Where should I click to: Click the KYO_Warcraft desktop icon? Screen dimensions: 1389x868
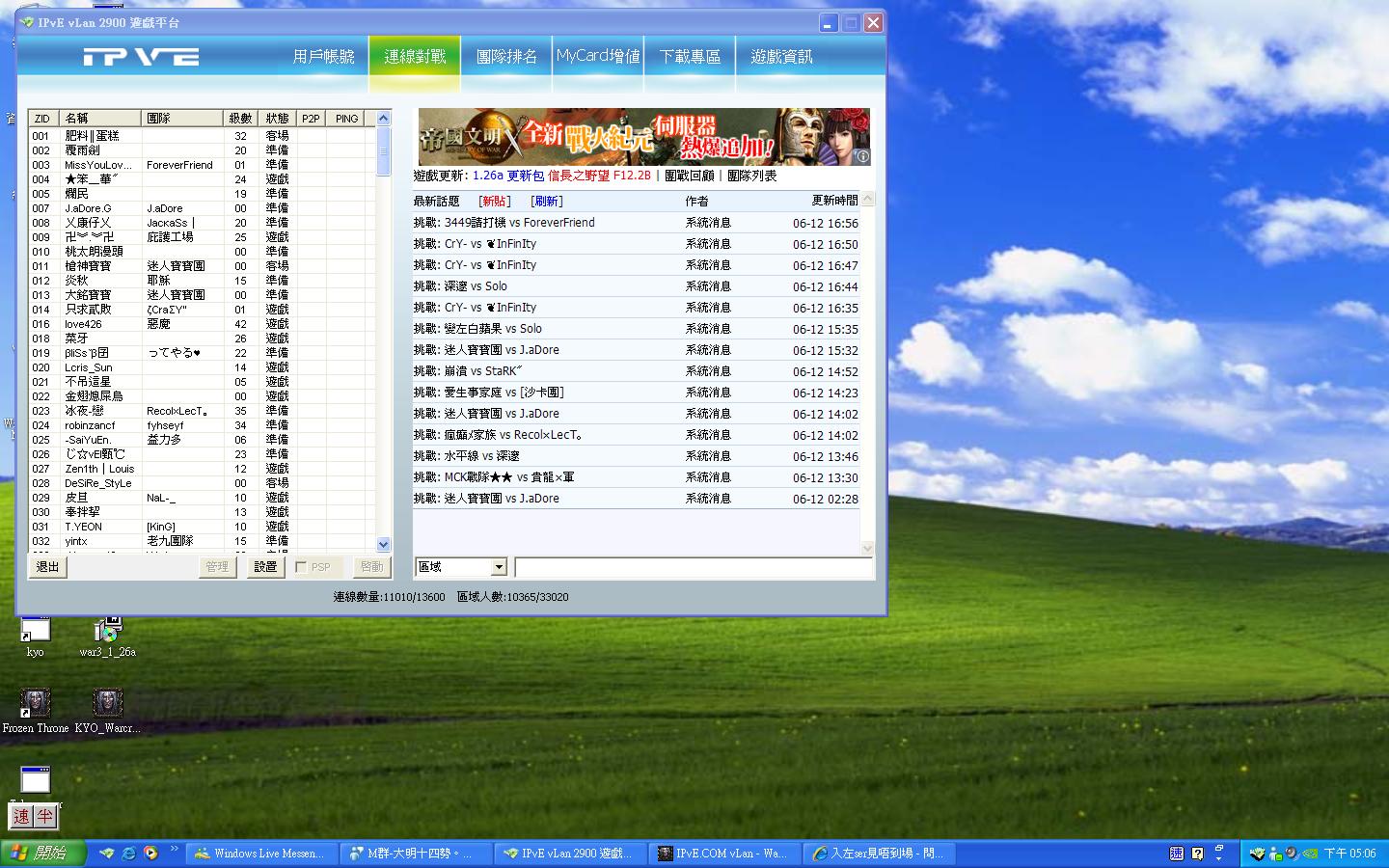pos(107,704)
